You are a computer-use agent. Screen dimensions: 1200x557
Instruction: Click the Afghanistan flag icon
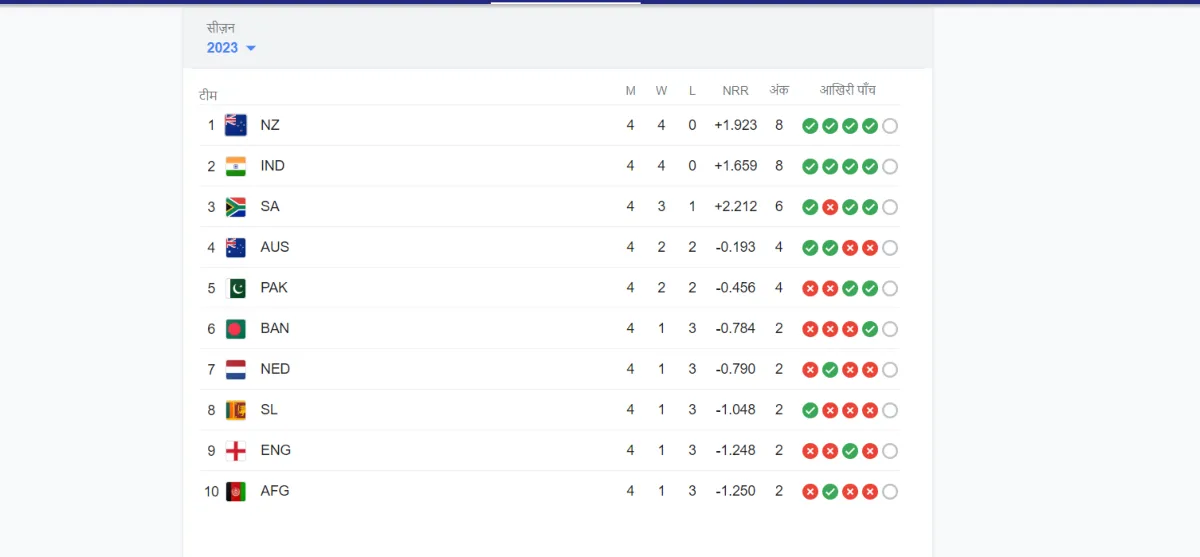click(236, 491)
